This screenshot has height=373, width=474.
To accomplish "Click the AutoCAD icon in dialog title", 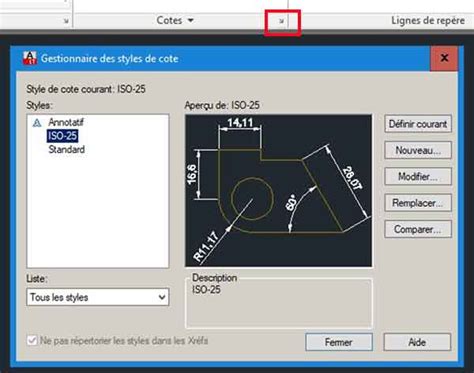I will 30,58.
